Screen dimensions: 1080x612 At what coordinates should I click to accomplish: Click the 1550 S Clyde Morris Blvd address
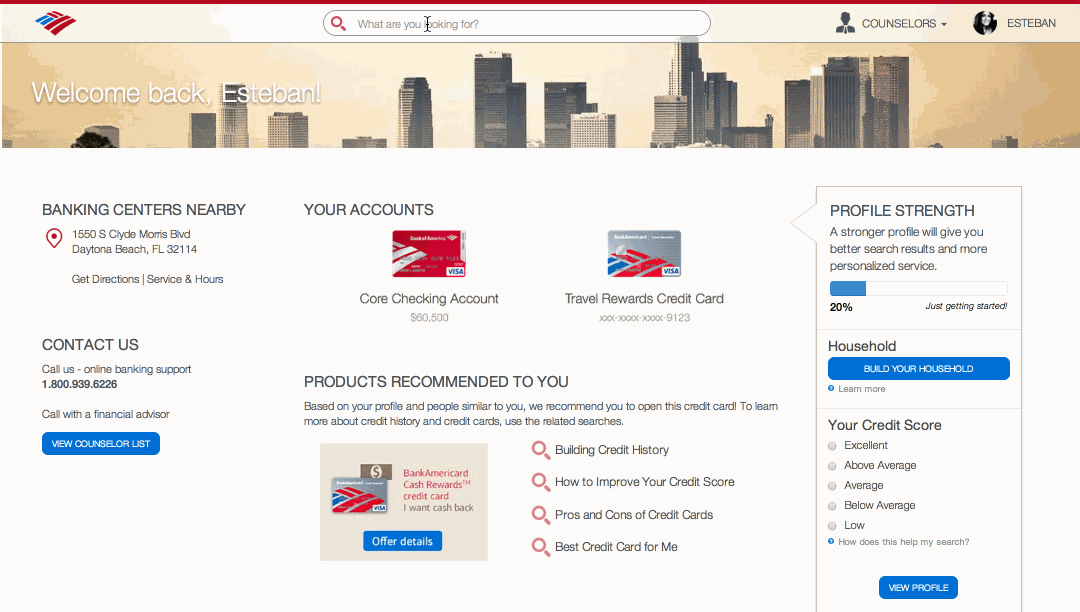click(131, 234)
